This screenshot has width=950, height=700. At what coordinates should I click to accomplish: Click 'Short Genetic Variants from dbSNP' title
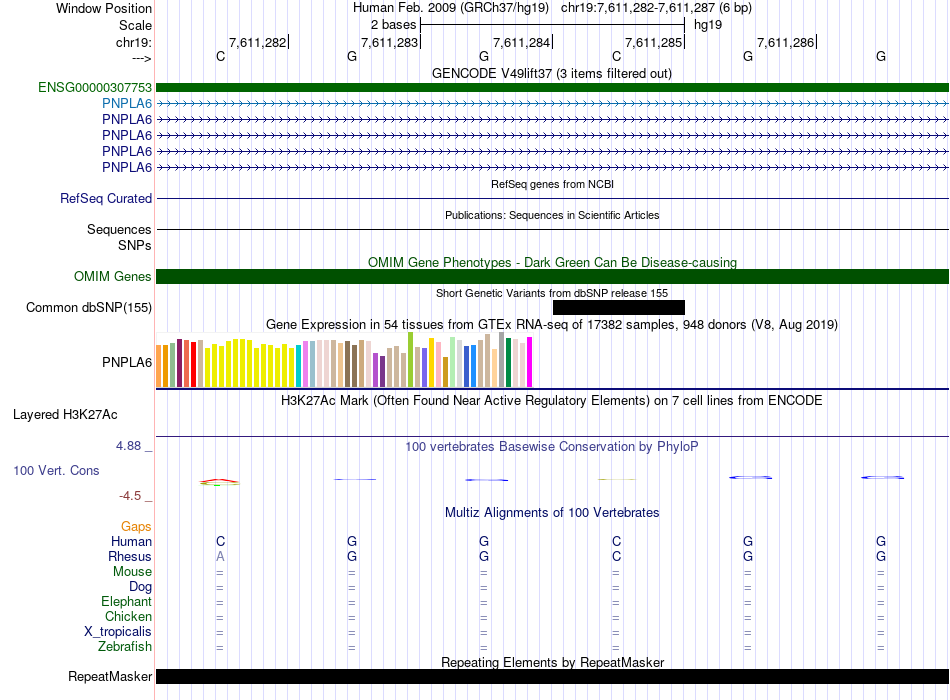pos(552,293)
